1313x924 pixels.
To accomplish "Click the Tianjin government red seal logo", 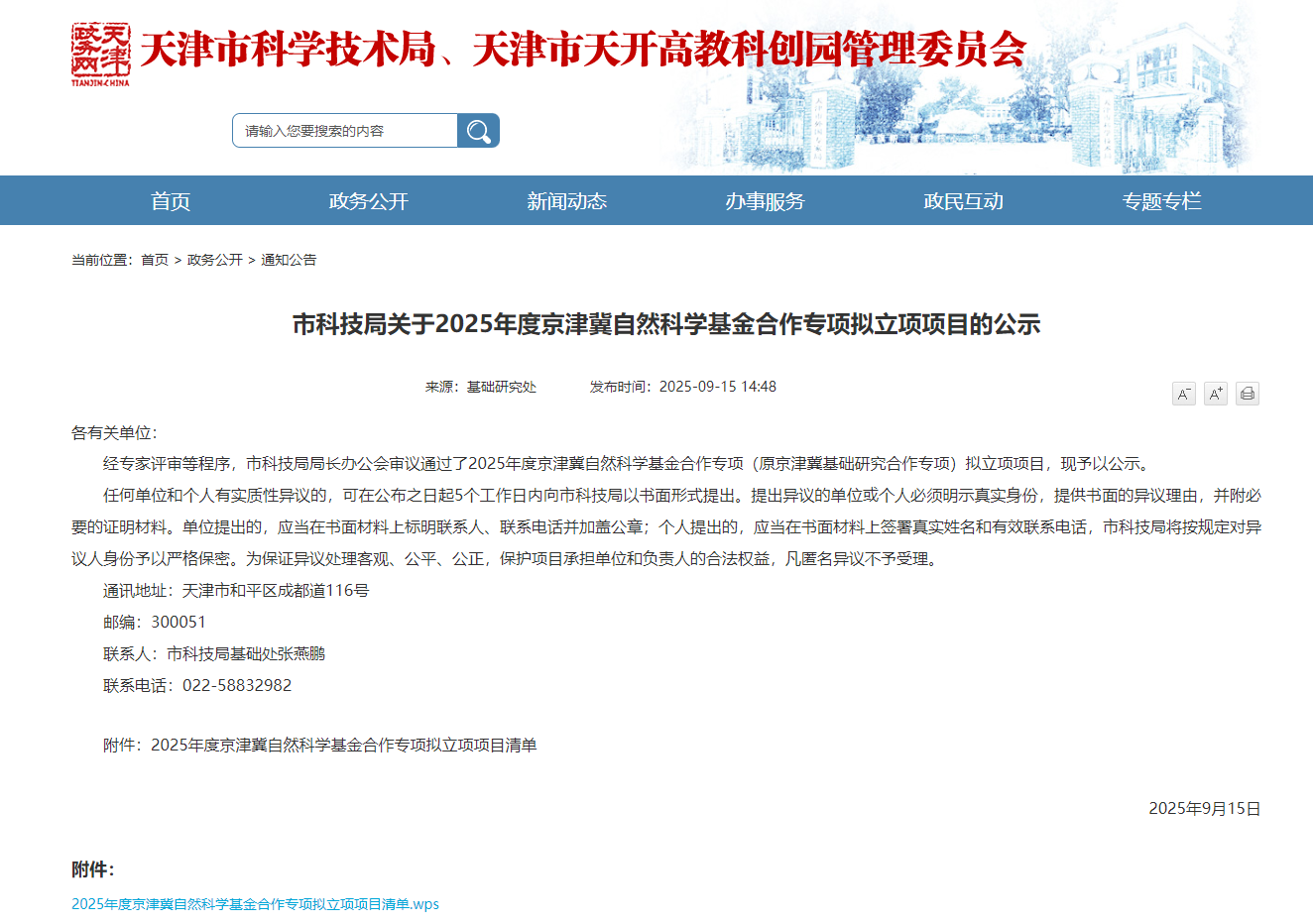I will point(100,54).
